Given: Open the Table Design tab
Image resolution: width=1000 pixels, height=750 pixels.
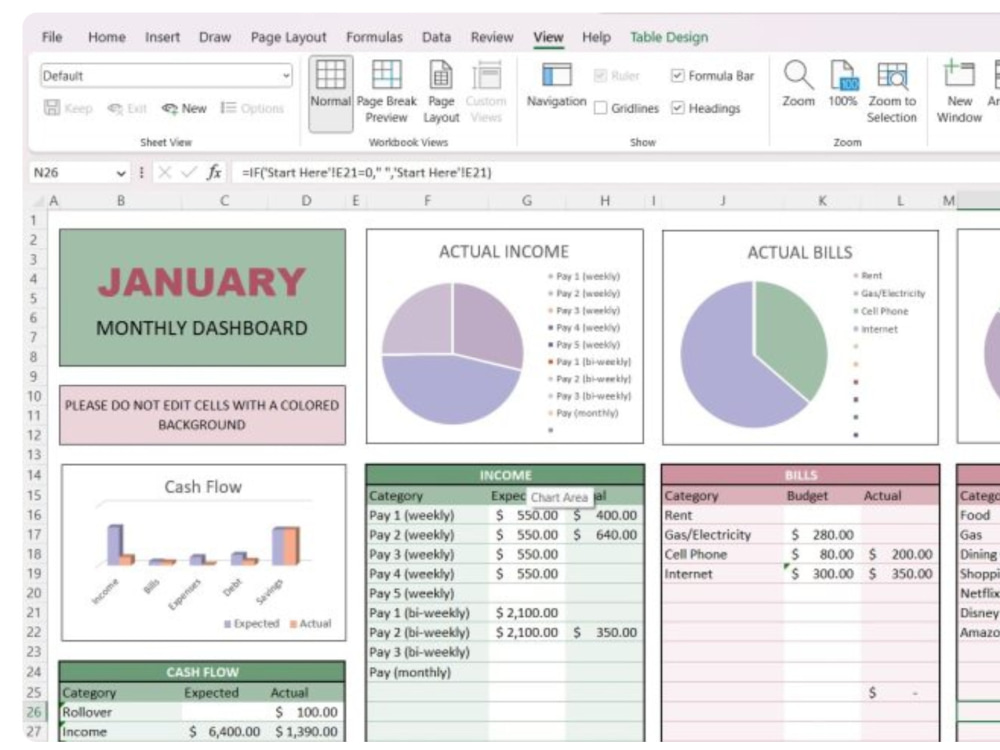Looking at the screenshot, I should [669, 37].
